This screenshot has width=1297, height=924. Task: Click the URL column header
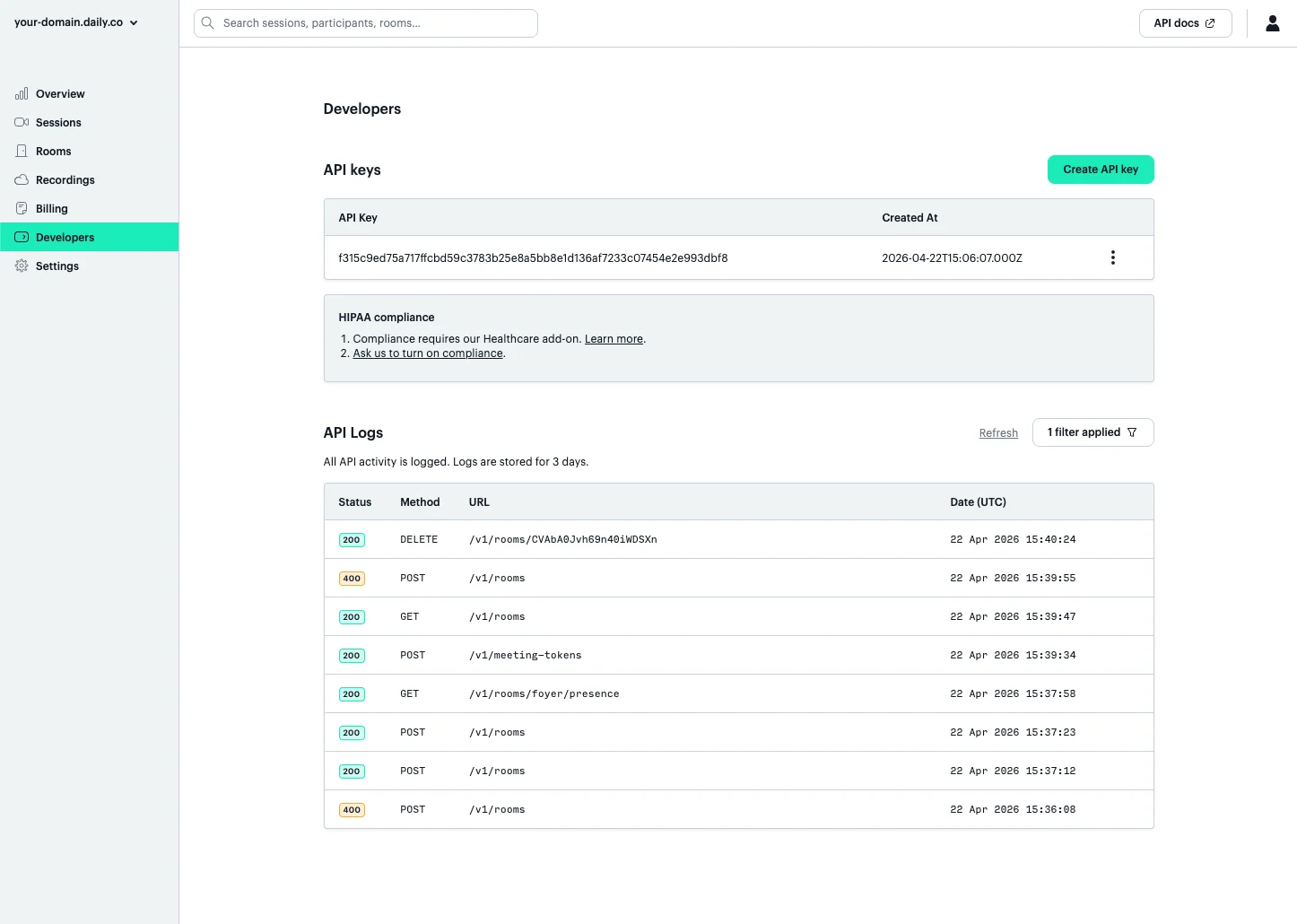pos(479,502)
